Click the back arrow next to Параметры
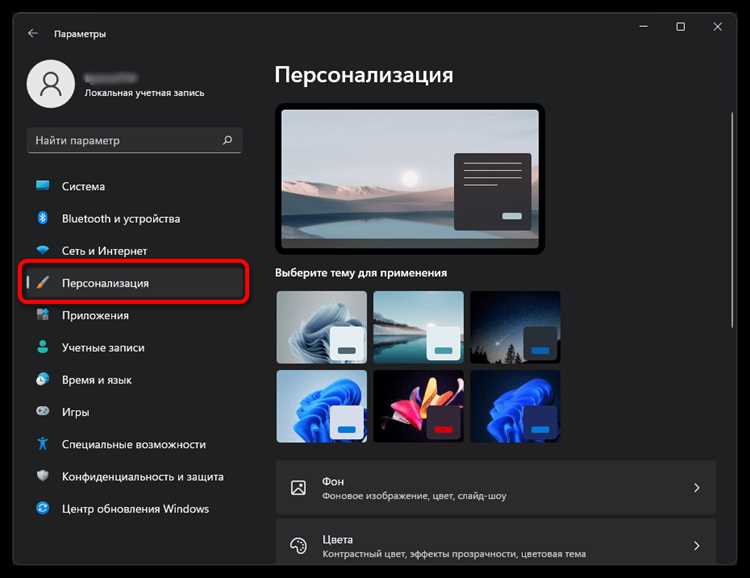The image size is (750, 578). tap(33, 33)
